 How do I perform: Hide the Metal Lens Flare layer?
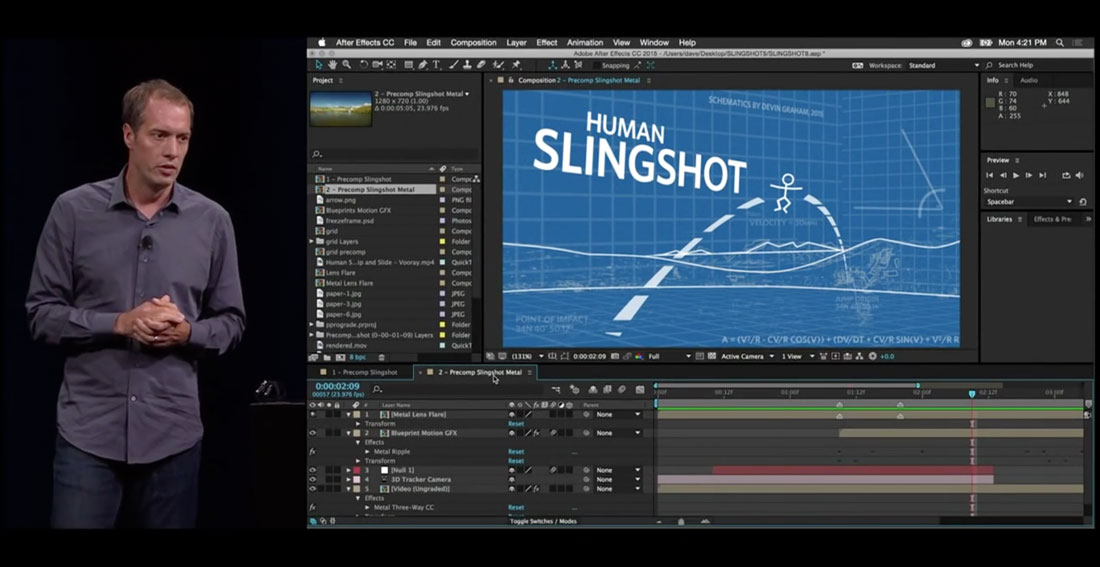[x=313, y=414]
